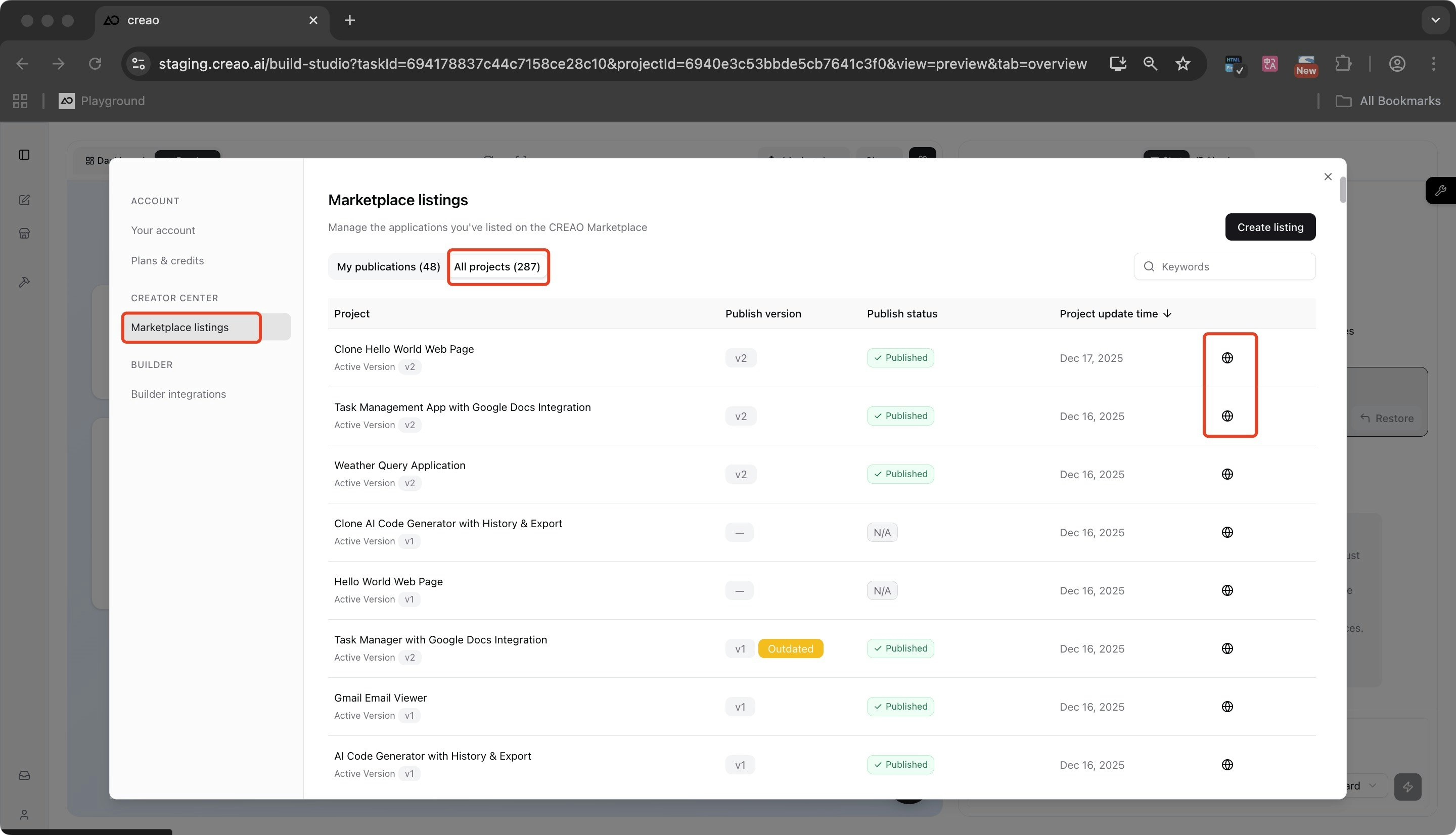The width and height of the screenshot is (1456, 835).
Task: Click the globe icon for Weather Query Application
Action: click(1226, 474)
